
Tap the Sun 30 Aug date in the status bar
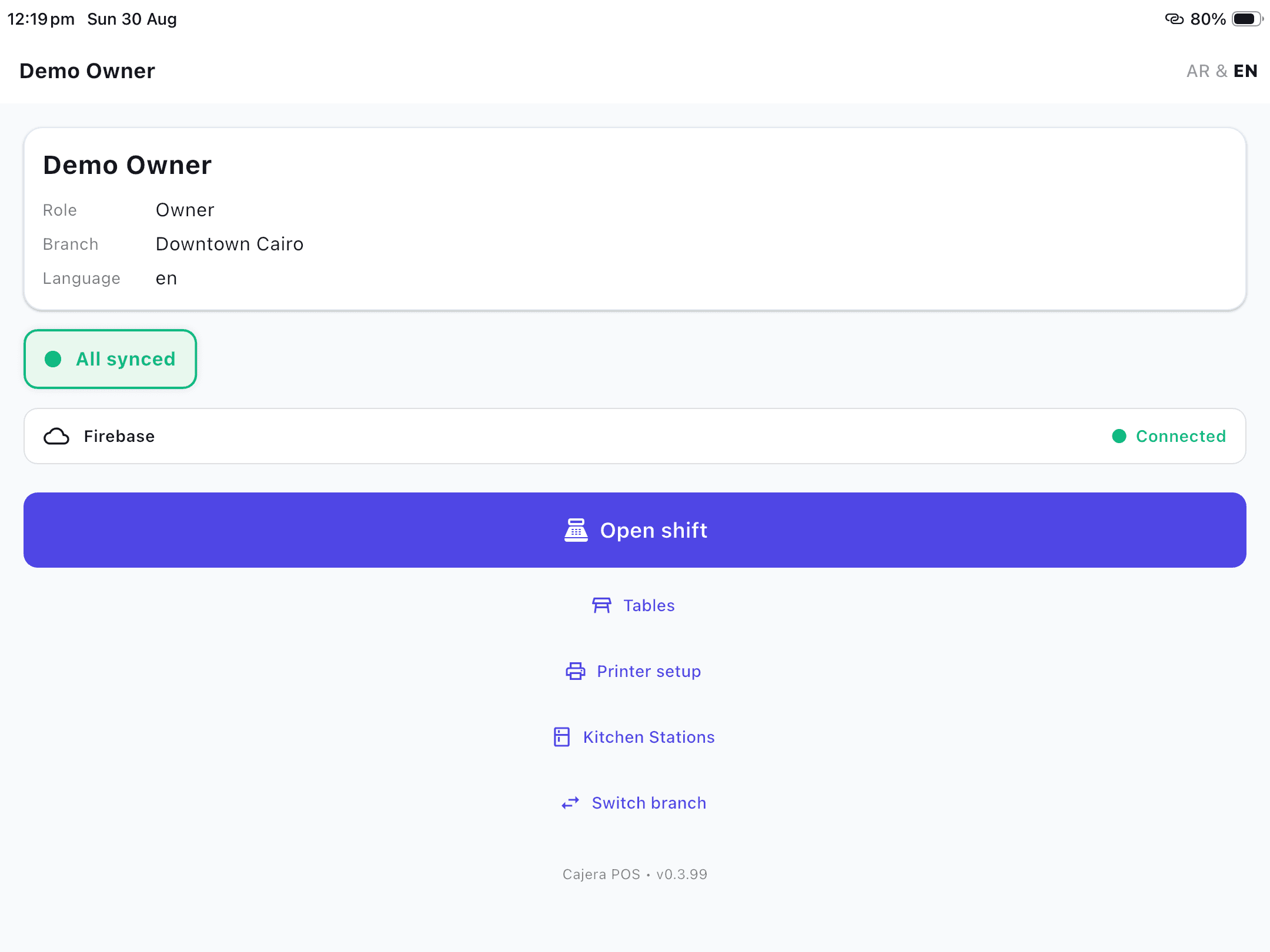pos(132,19)
